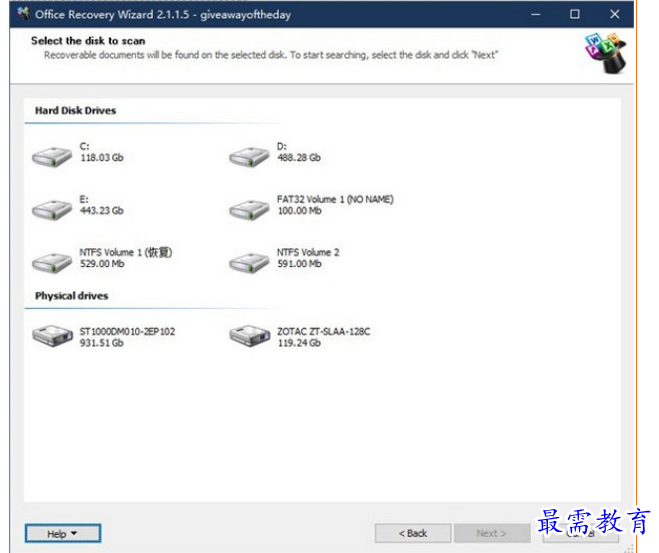Click the 931.51 Gb size text

[102, 343]
